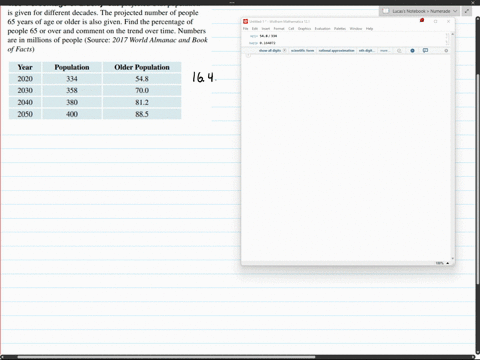480x360 pixels.
Task: Click the 'more...' suggestions button
Action: (384, 51)
